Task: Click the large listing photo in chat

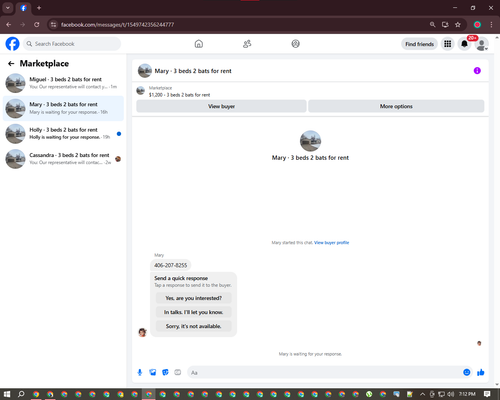Action: [310, 141]
